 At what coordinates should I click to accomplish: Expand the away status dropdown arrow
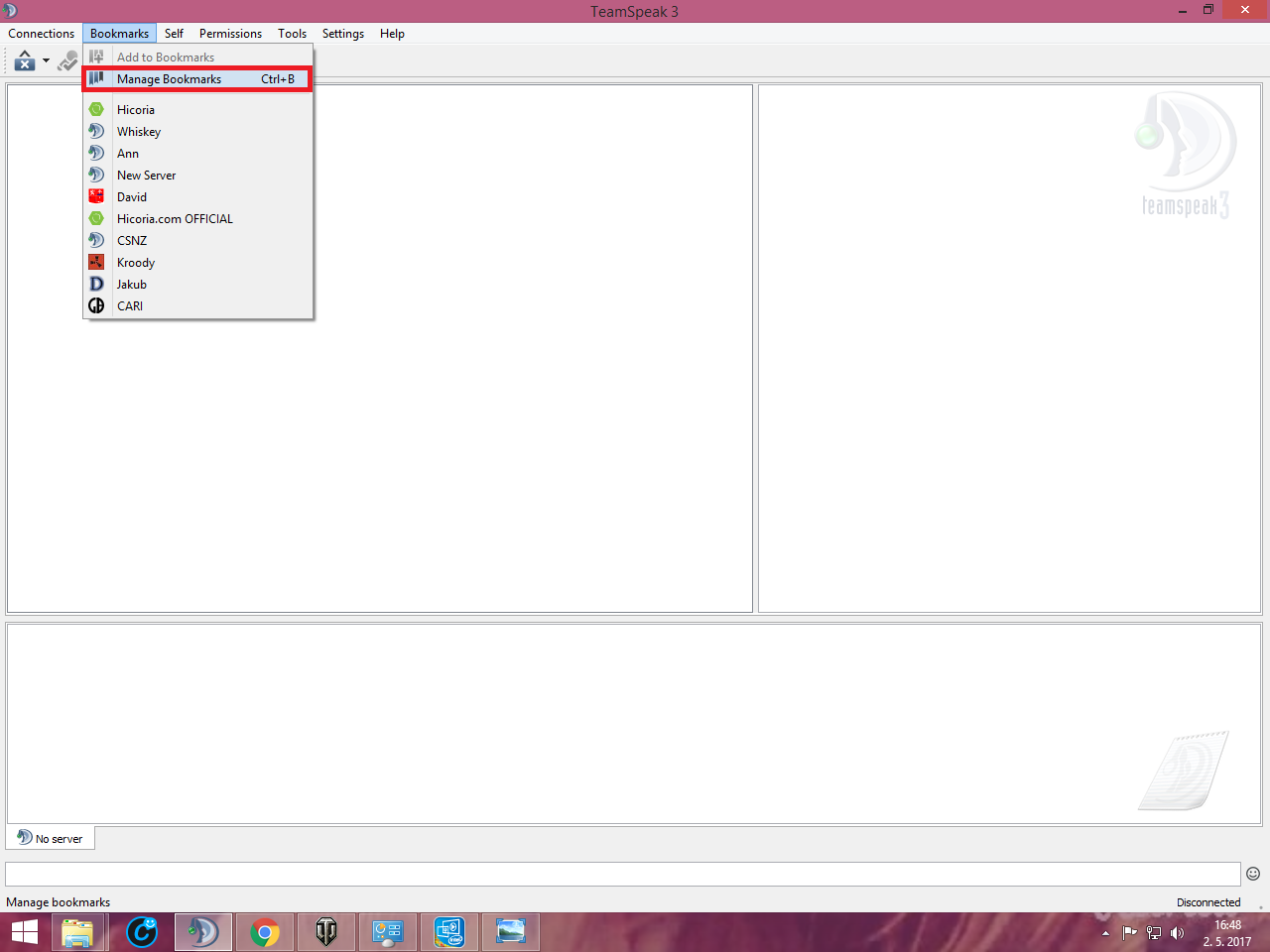(x=46, y=61)
